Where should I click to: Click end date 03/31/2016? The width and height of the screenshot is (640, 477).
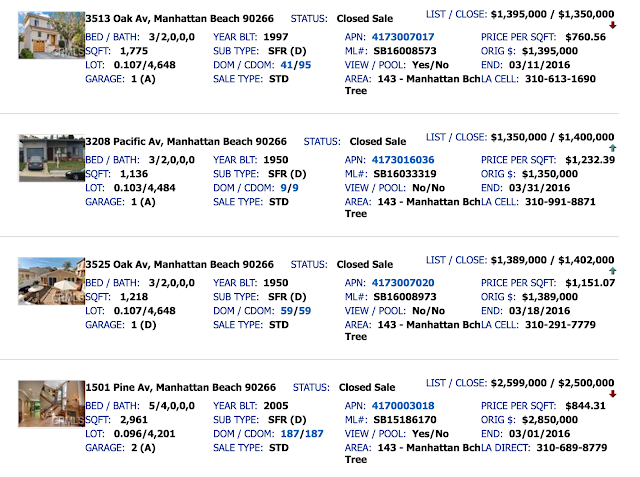pyautogui.click(x=540, y=188)
